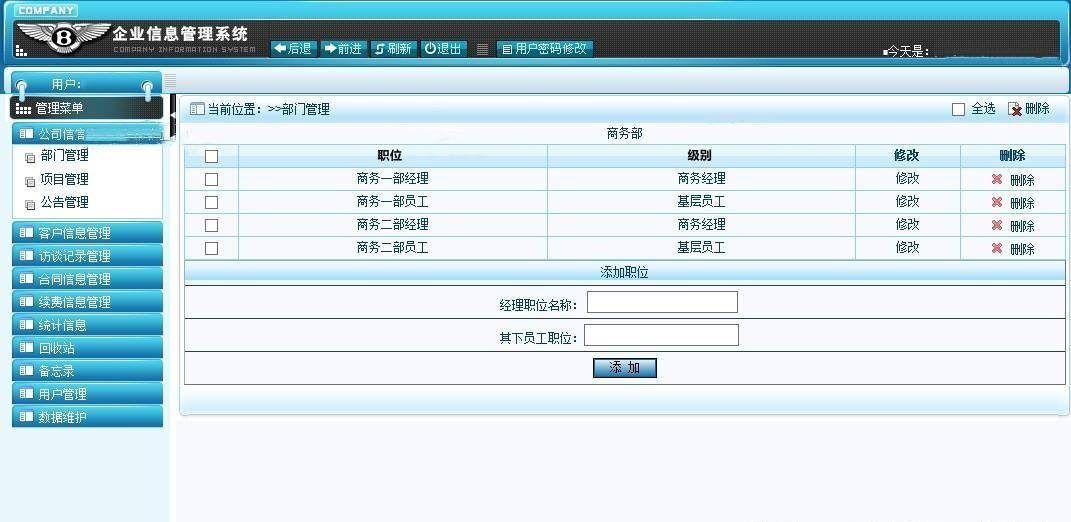The image size is (1071, 522).
Task: Click the red X delete icon for 商务一部经理
Action: [x=997, y=179]
